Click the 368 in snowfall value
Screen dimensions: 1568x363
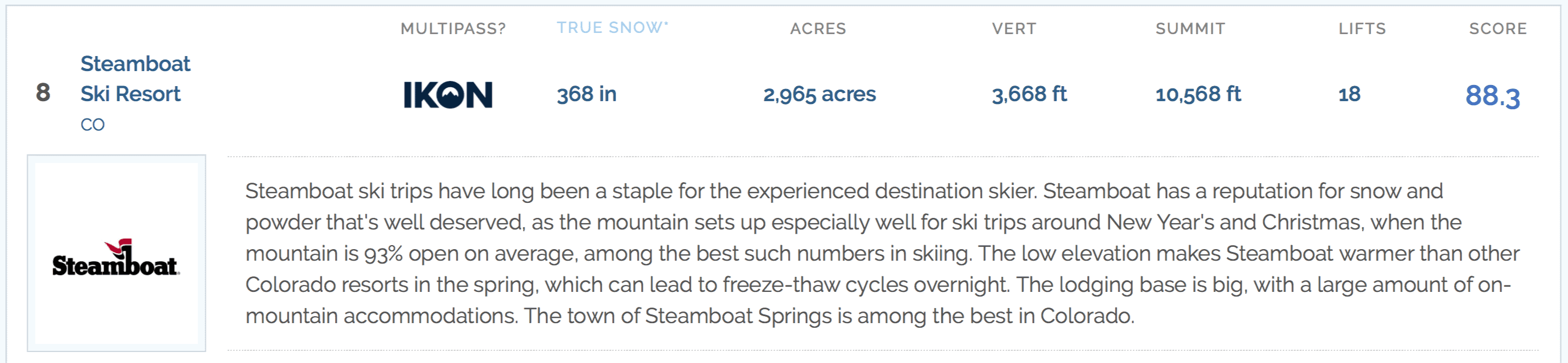click(x=587, y=94)
